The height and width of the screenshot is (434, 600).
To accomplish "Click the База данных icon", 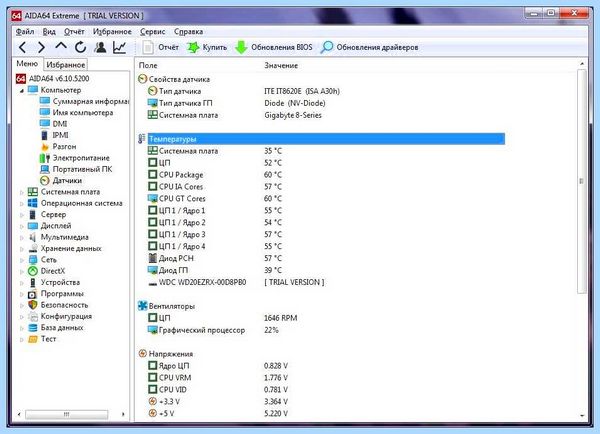I will pyautogui.click(x=33, y=328).
